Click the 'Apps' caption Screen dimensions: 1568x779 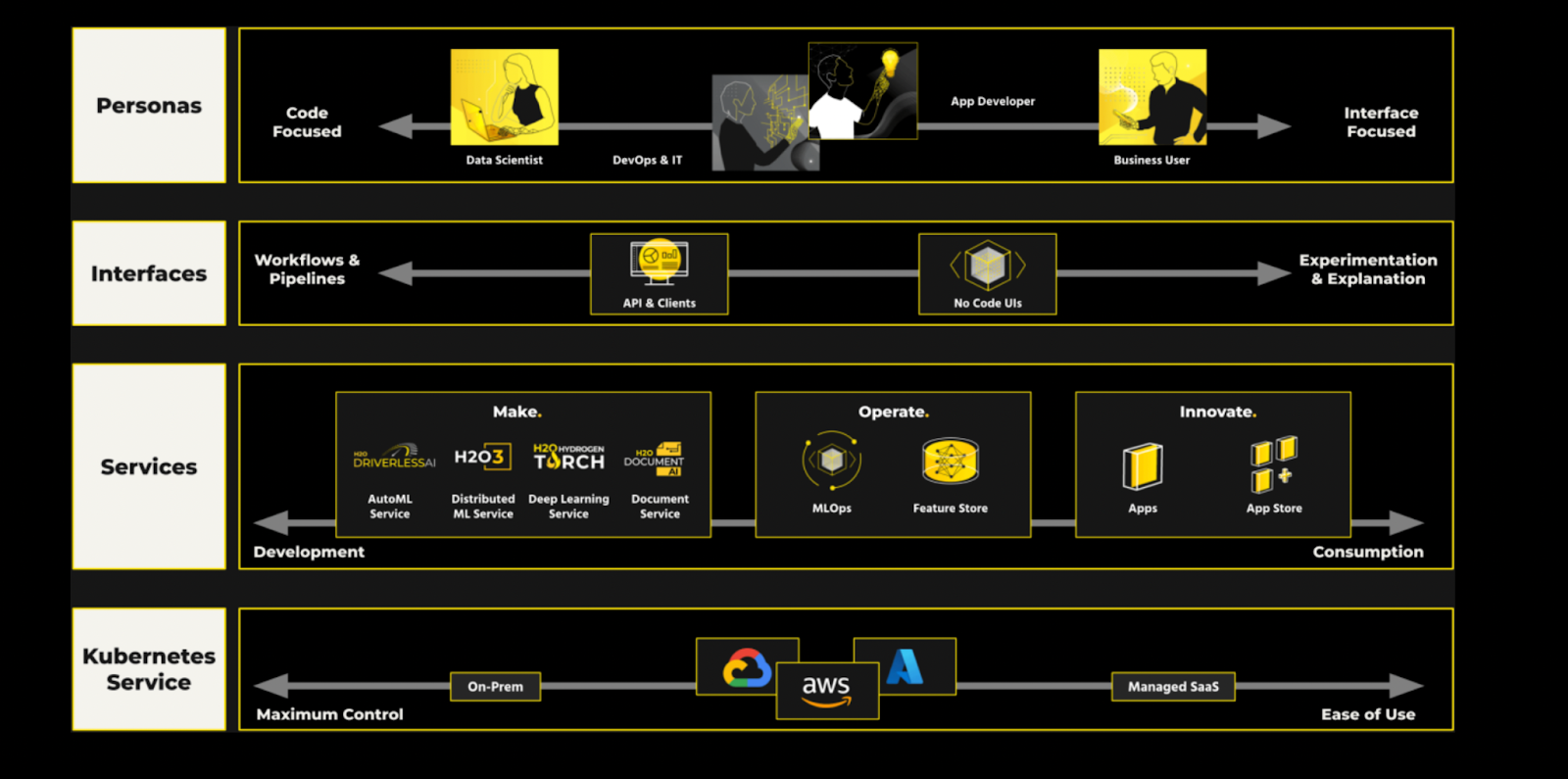coord(1143,509)
